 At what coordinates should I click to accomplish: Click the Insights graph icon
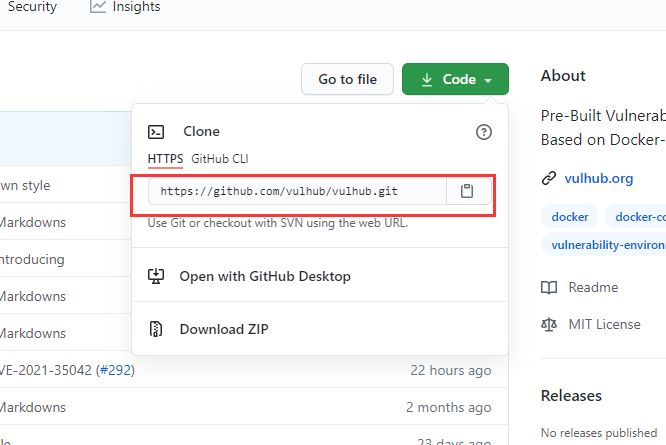coord(98,6)
